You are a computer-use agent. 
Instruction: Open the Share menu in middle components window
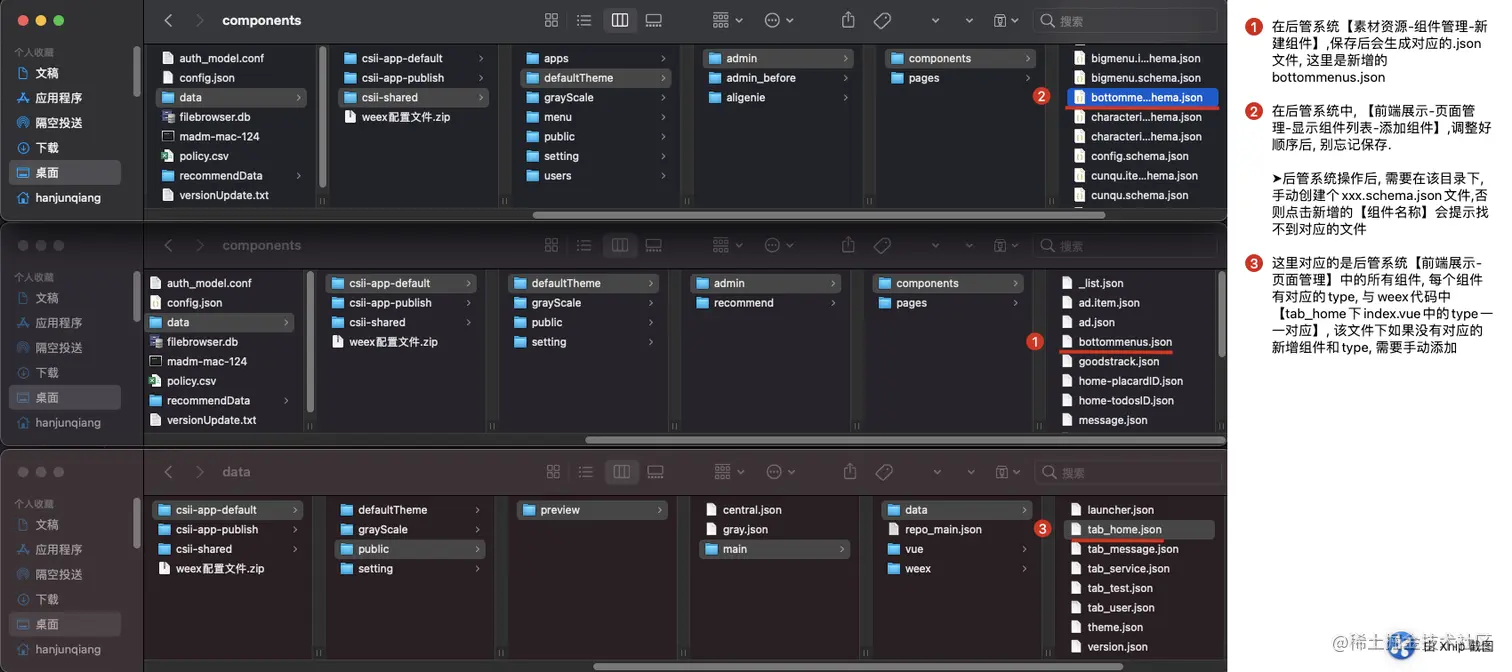click(x=849, y=245)
